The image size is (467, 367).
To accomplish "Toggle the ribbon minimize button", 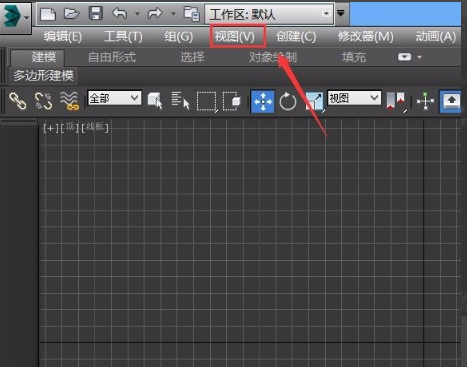I will (x=404, y=57).
